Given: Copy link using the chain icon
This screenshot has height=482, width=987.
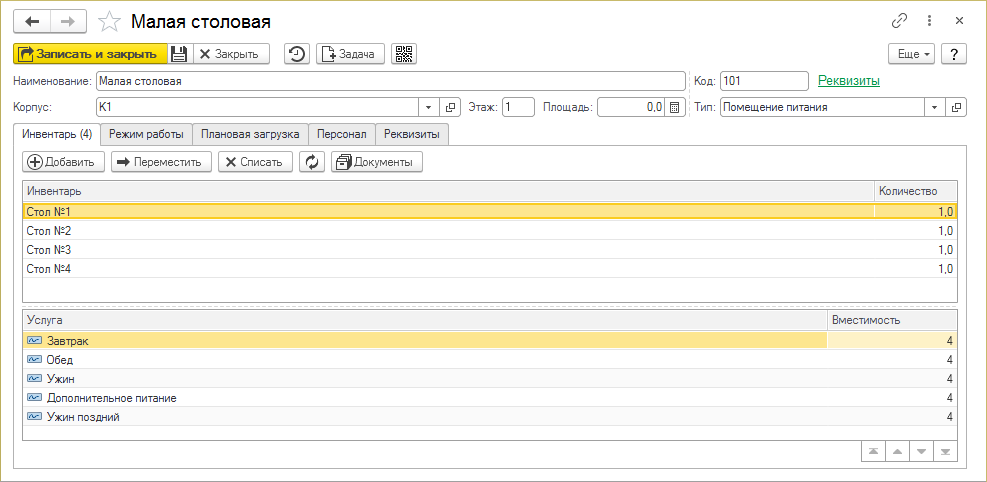Looking at the screenshot, I should tap(900, 21).
